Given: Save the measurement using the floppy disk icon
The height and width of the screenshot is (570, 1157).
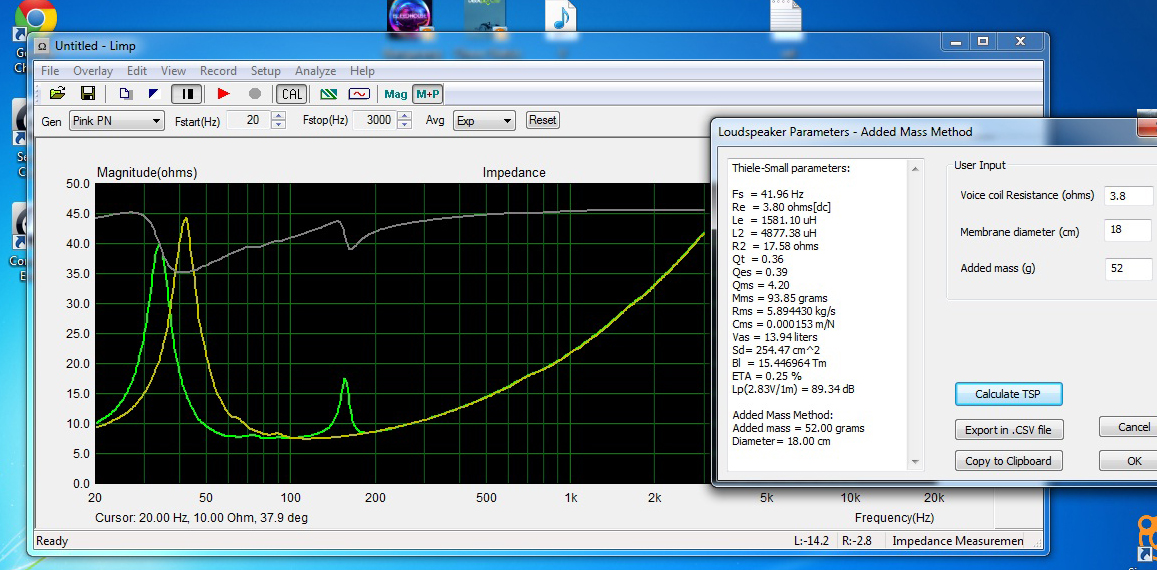Looking at the screenshot, I should (x=88, y=94).
